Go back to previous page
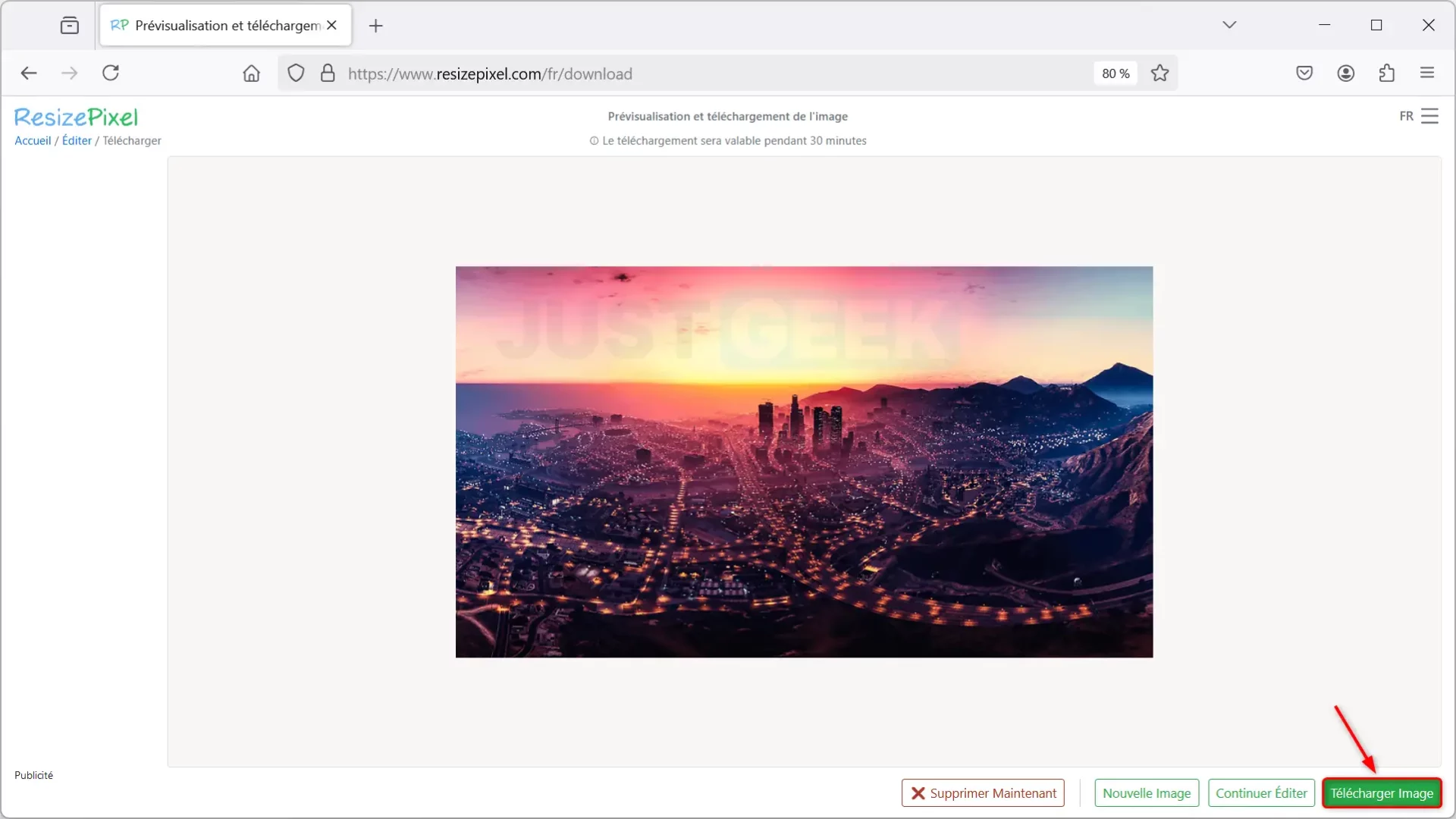Image resolution: width=1456 pixels, height=819 pixels. [29, 73]
